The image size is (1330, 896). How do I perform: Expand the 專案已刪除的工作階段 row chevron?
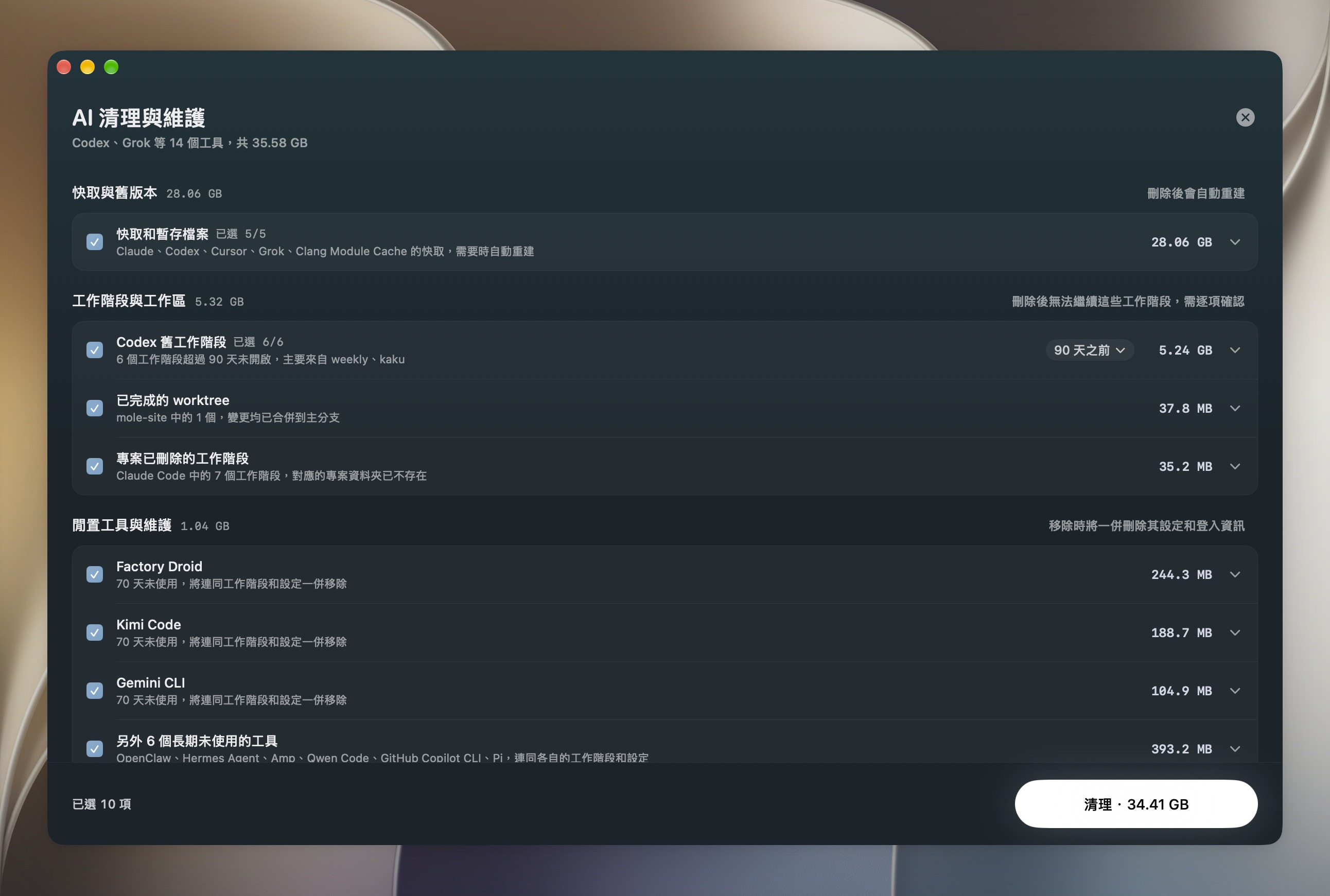(x=1235, y=467)
